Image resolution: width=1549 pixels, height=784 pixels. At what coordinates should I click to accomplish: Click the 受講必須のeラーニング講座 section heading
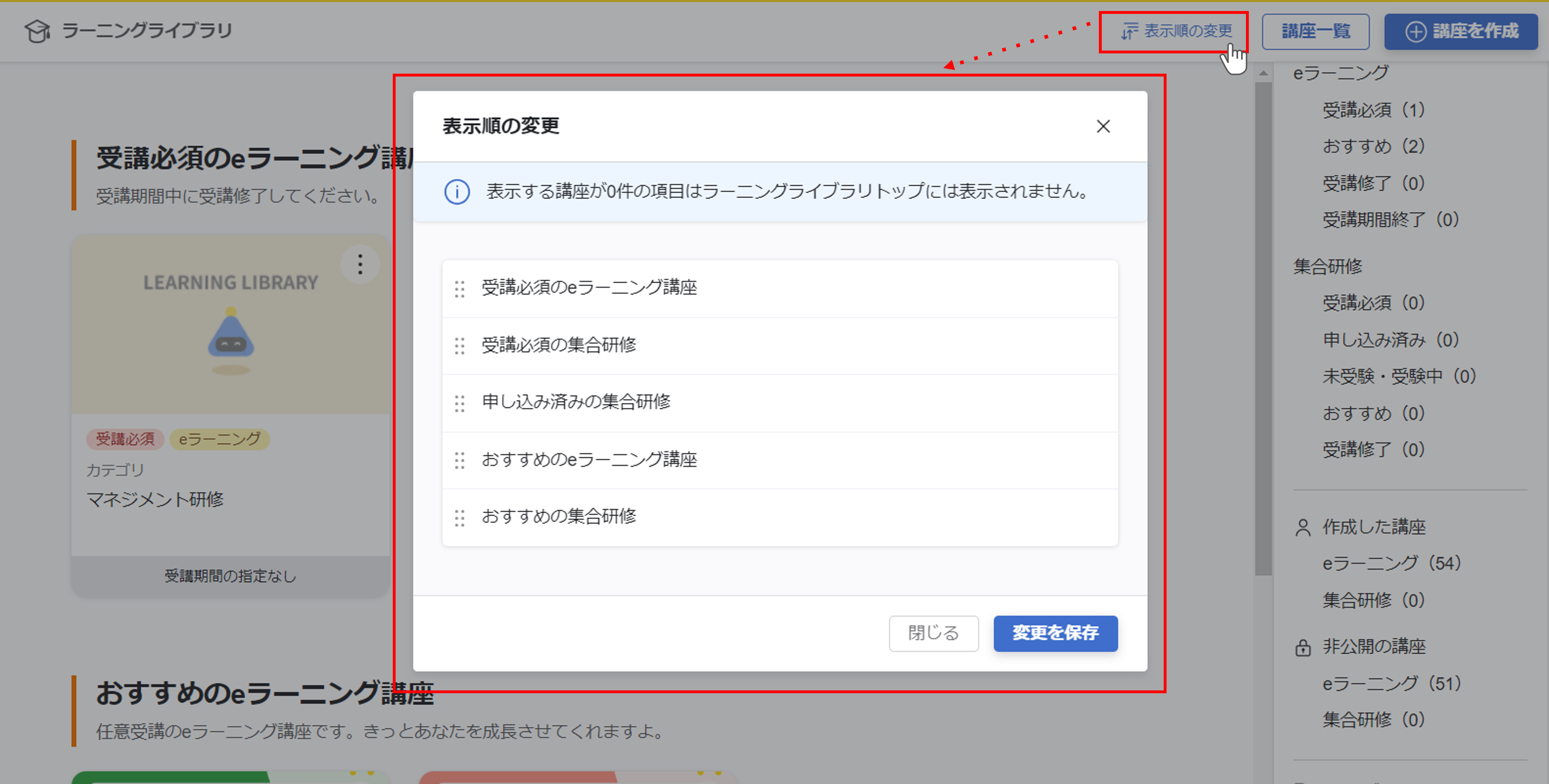[254, 159]
